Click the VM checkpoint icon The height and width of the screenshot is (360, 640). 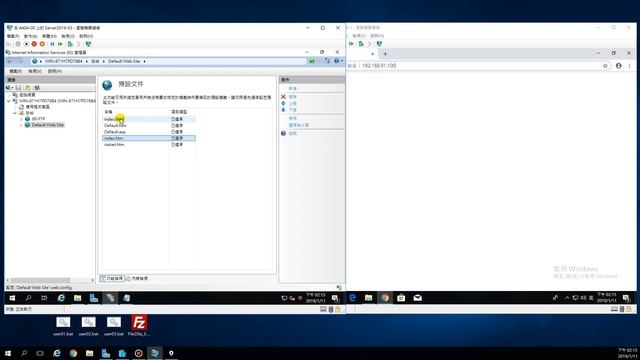coord(70,44)
